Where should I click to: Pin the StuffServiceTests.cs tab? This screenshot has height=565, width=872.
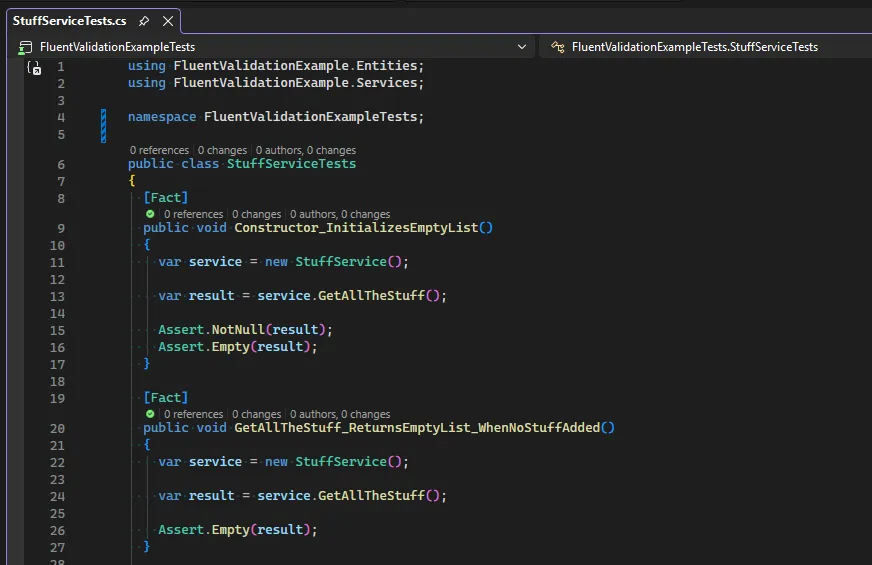pyautogui.click(x=144, y=21)
